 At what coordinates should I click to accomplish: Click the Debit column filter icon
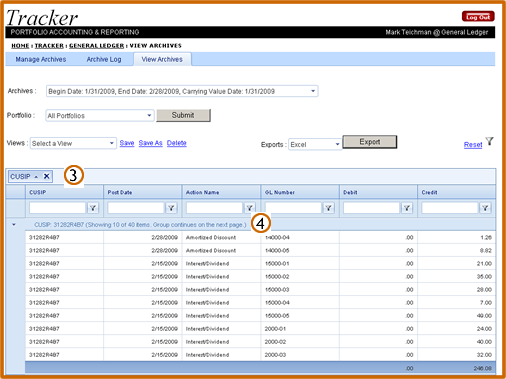coord(407,208)
